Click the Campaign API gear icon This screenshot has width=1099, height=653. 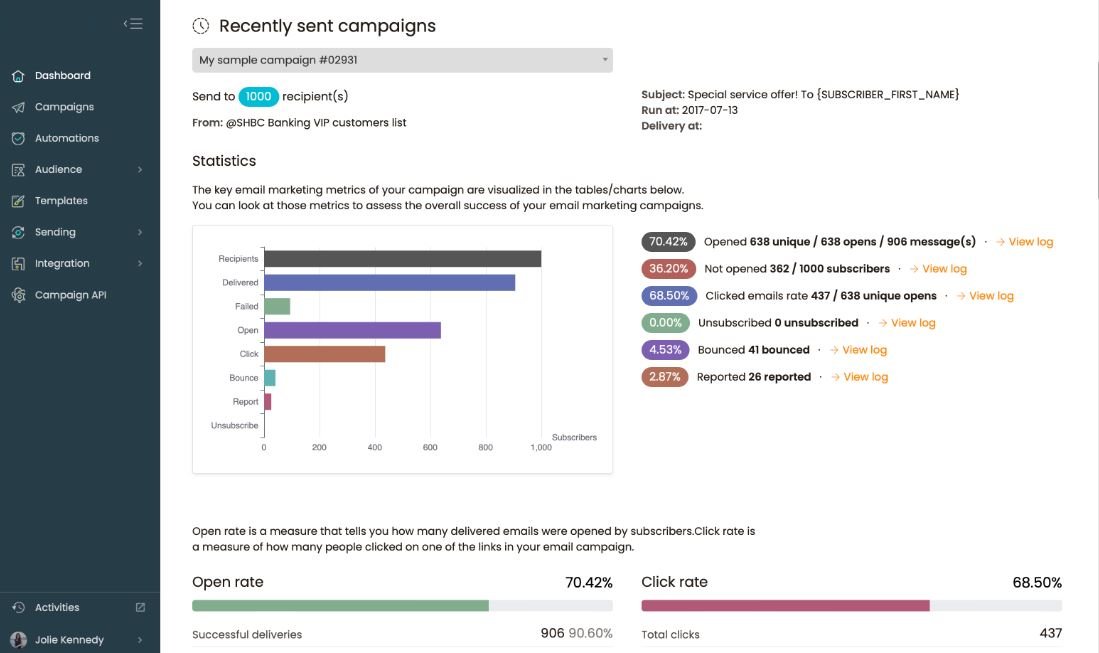pos(18,295)
